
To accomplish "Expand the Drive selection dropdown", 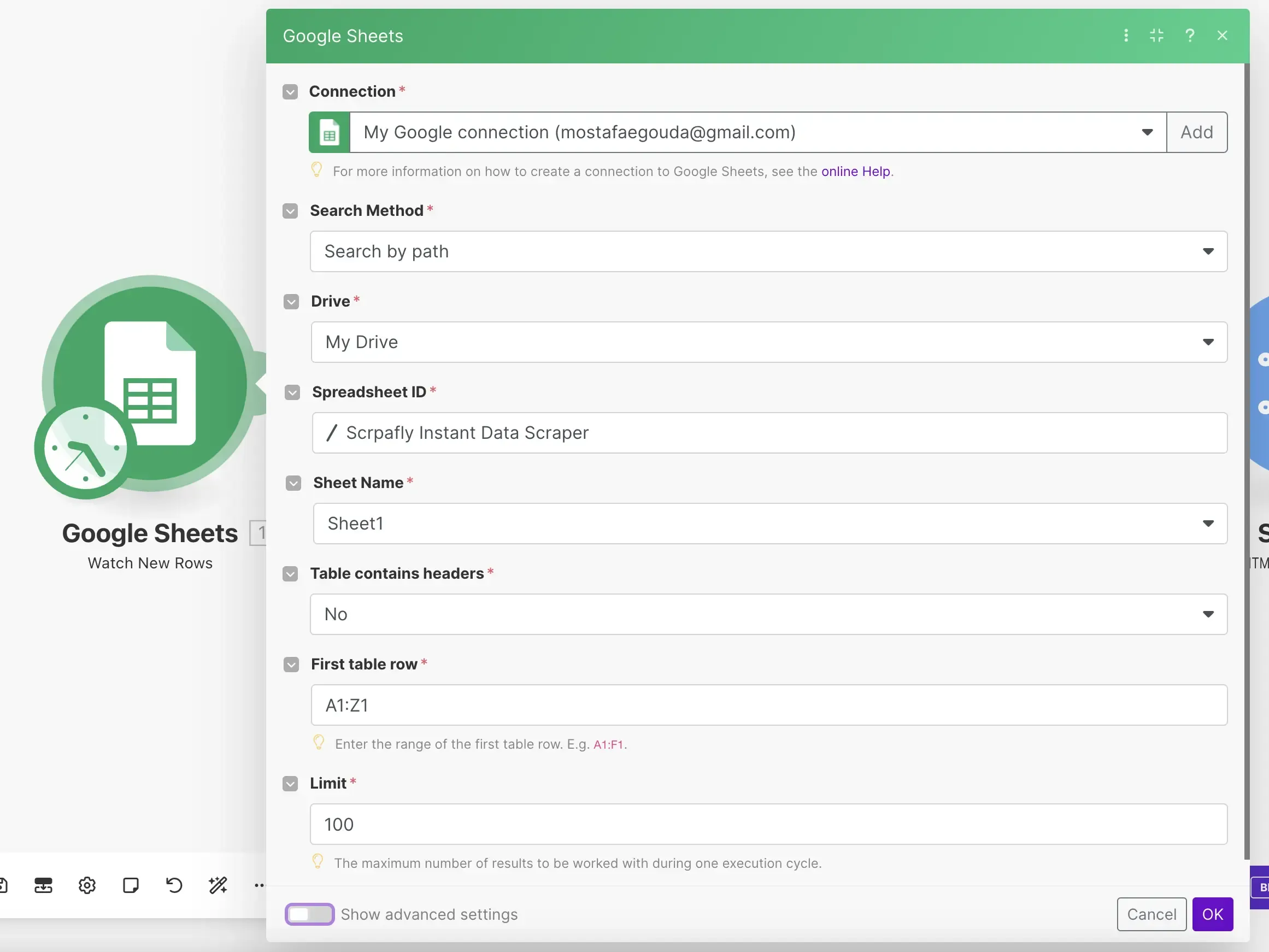I will tap(1209, 342).
